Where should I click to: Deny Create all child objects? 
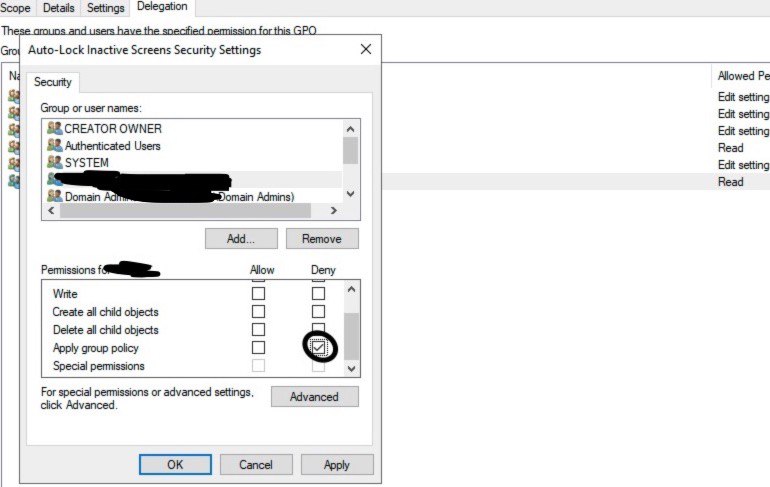[x=318, y=312]
